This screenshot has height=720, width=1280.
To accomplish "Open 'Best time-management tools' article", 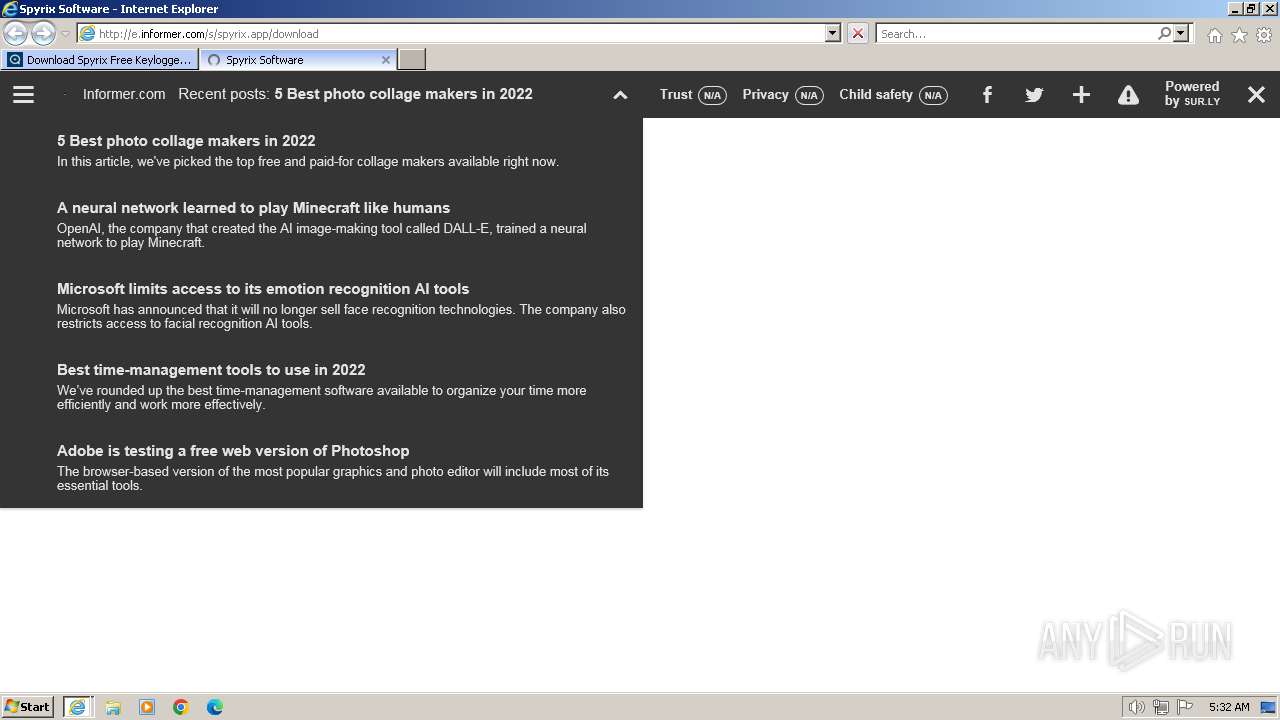I will [x=211, y=370].
